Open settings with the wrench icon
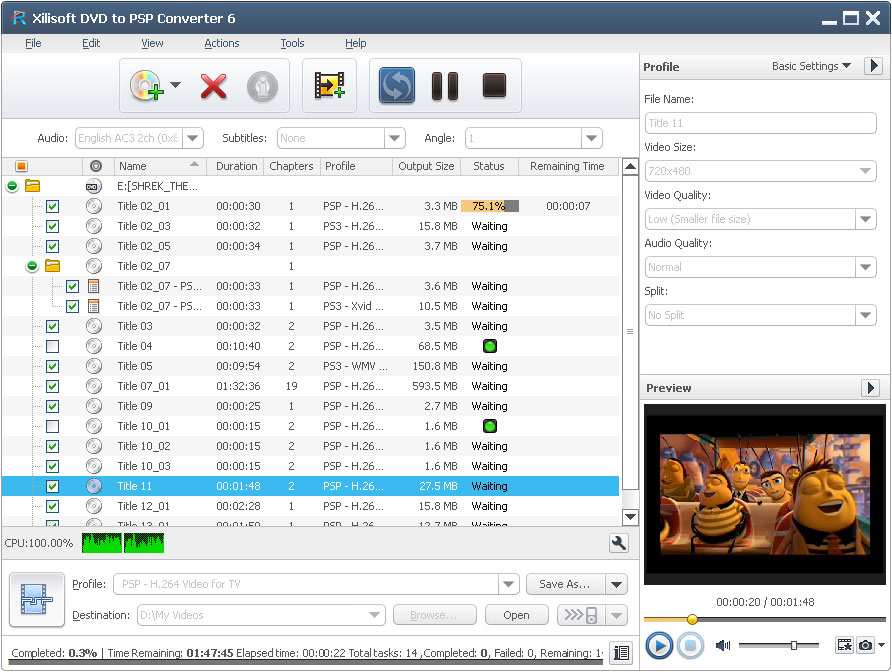 [619, 542]
